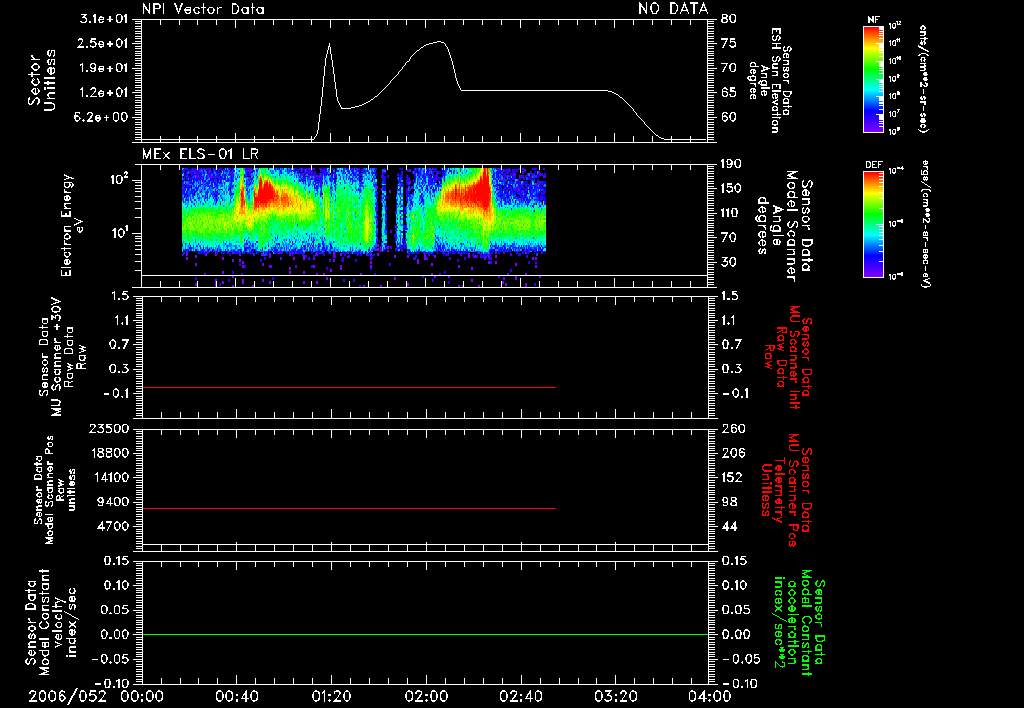Click the green 'Model Constant acceleration' label
The height and width of the screenshot is (708, 1024).
coord(800,623)
